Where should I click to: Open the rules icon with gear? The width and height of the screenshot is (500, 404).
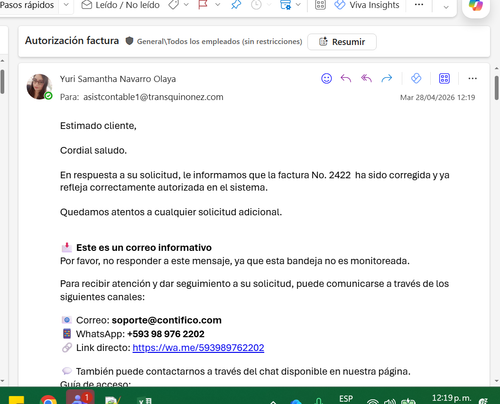(286, 5)
